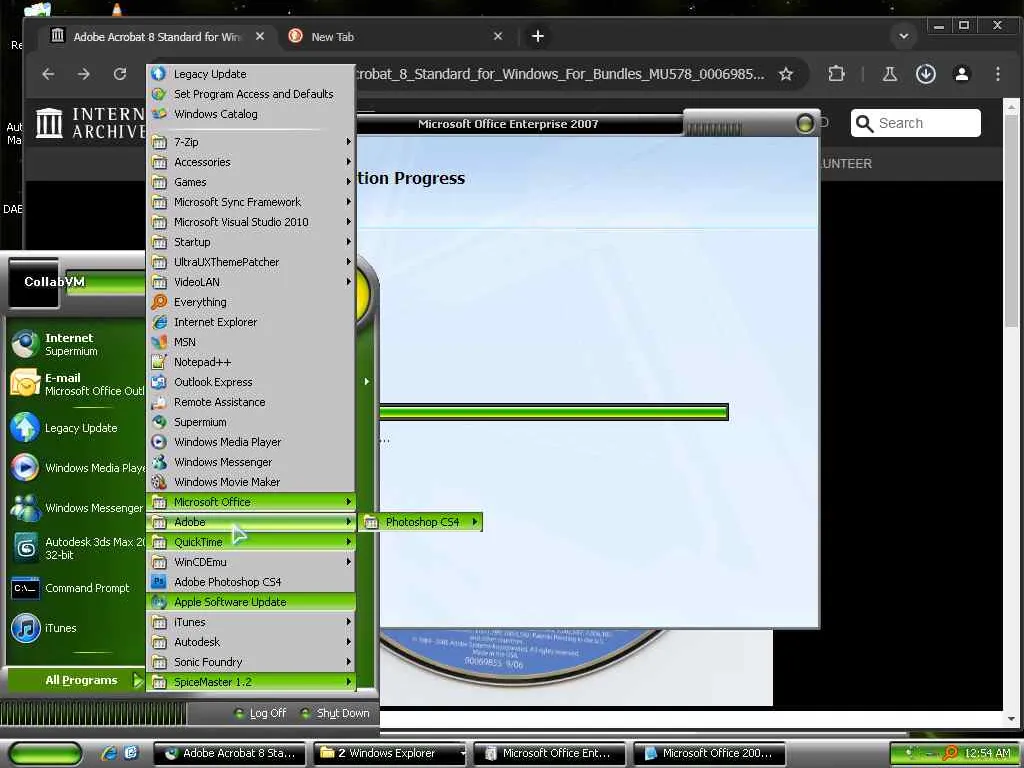The width and height of the screenshot is (1024, 768).
Task: Launch iTunes from pinned Start list
Action: coord(76,628)
